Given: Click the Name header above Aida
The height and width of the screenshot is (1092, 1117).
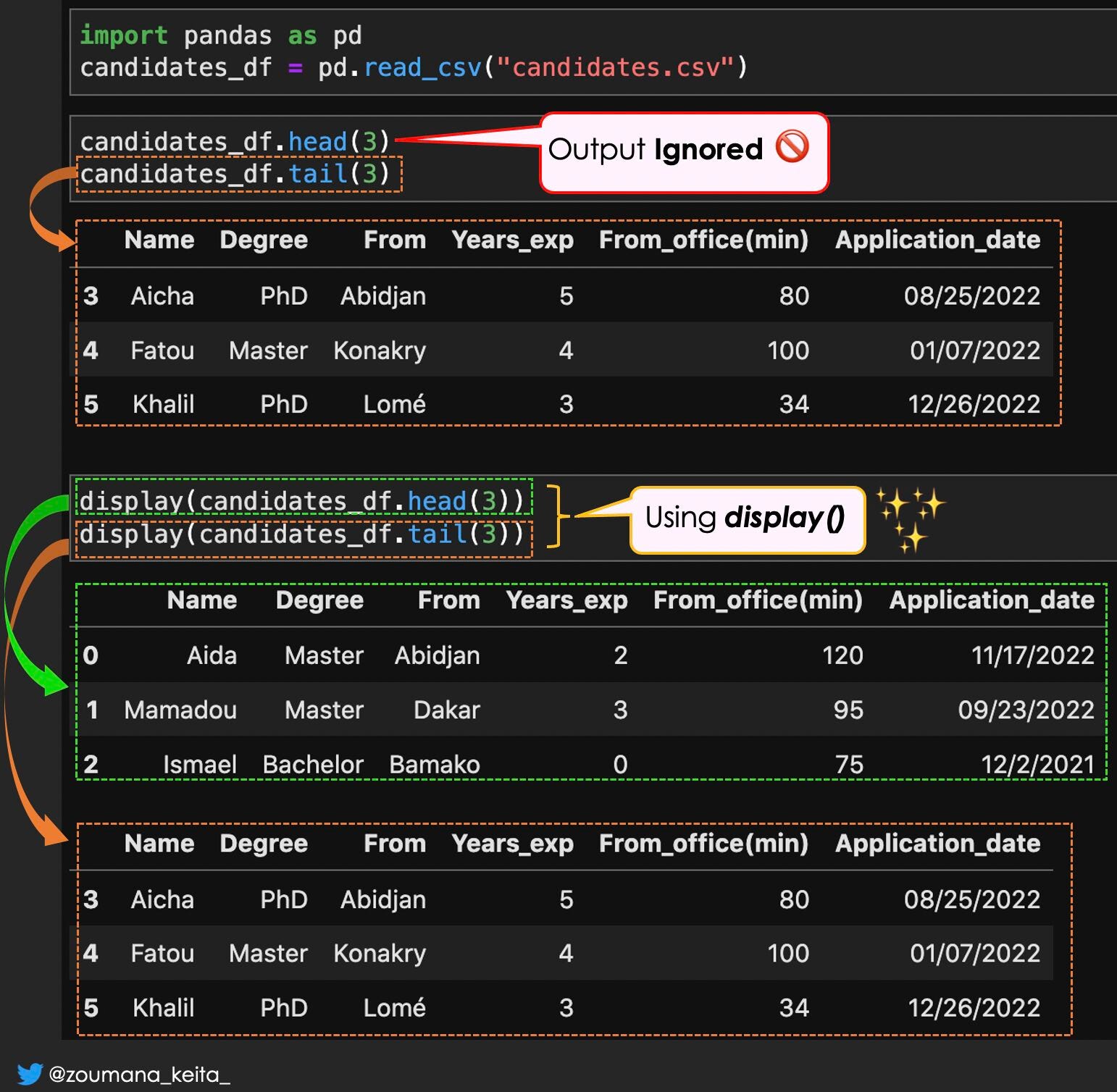Looking at the screenshot, I should (201, 600).
